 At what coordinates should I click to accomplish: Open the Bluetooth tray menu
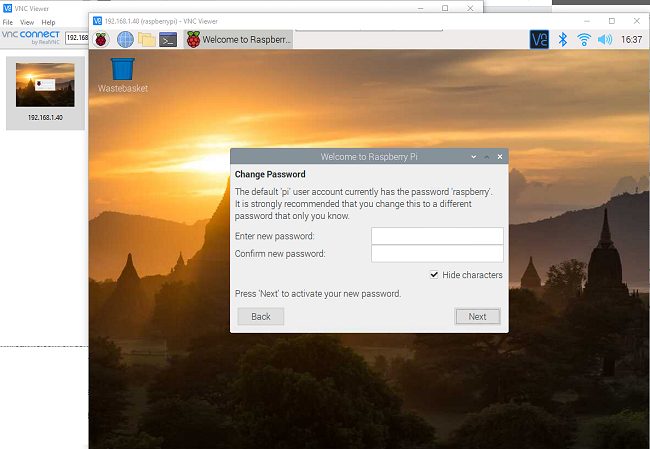[562, 39]
